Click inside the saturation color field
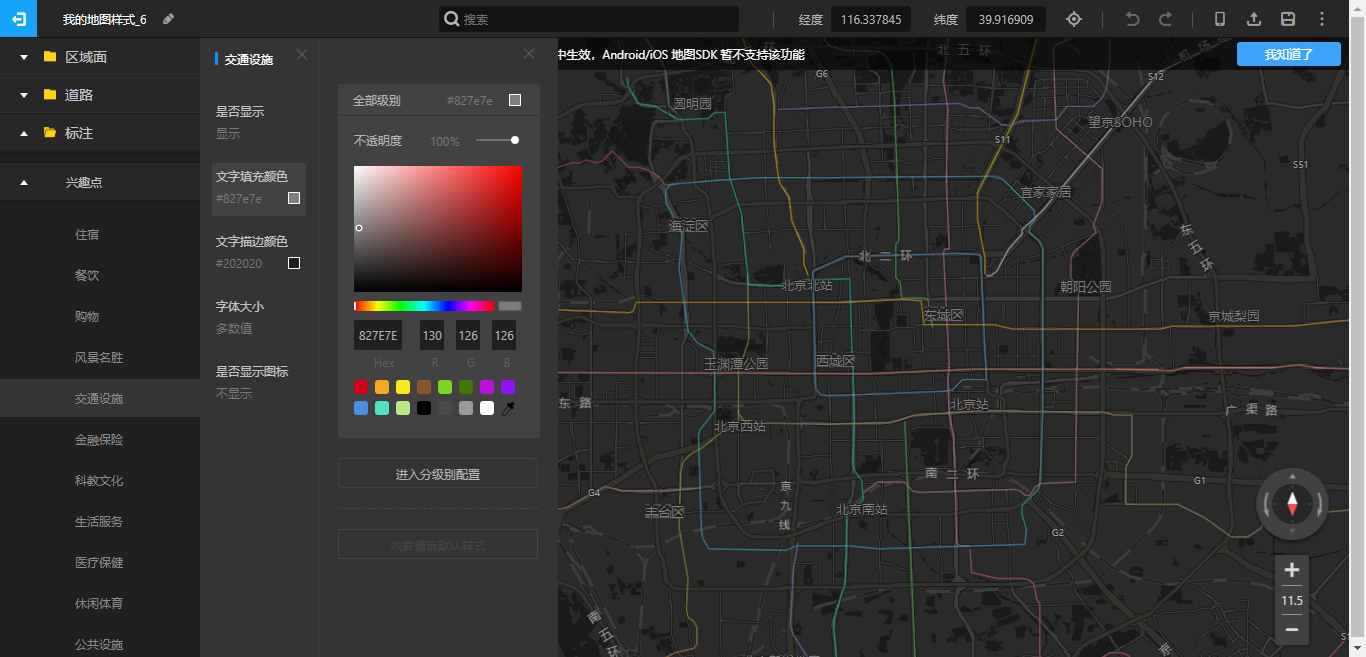Image resolution: width=1366 pixels, height=657 pixels. tap(438, 229)
